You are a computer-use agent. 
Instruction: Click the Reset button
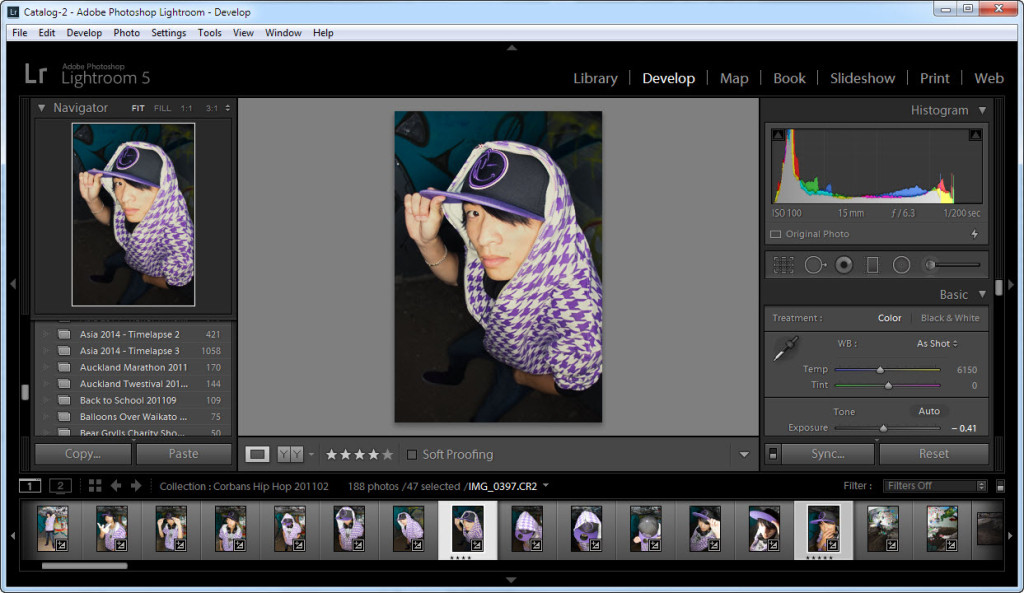point(933,454)
